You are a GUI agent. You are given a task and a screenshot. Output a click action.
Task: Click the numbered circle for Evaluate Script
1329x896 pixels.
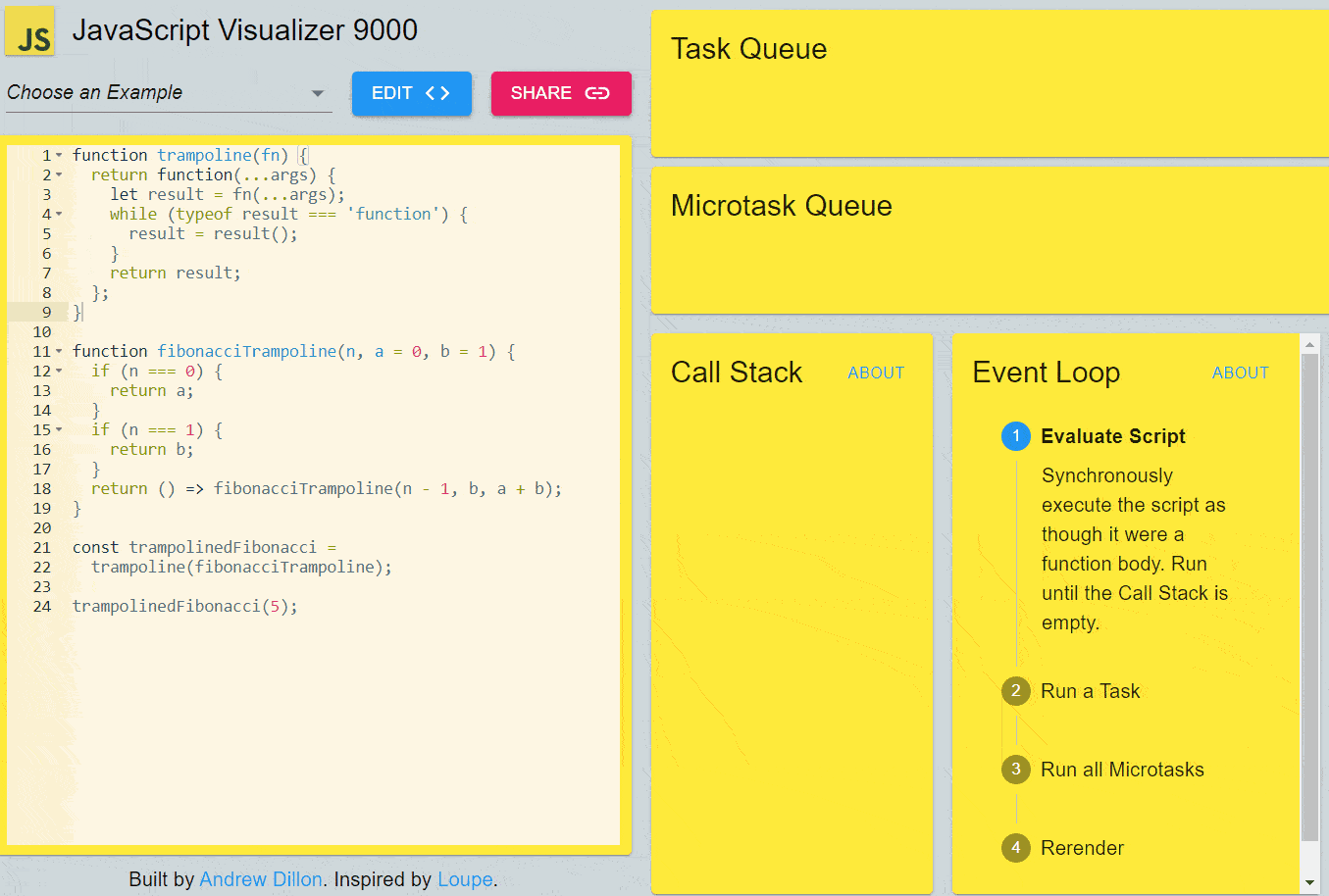click(x=1016, y=436)
